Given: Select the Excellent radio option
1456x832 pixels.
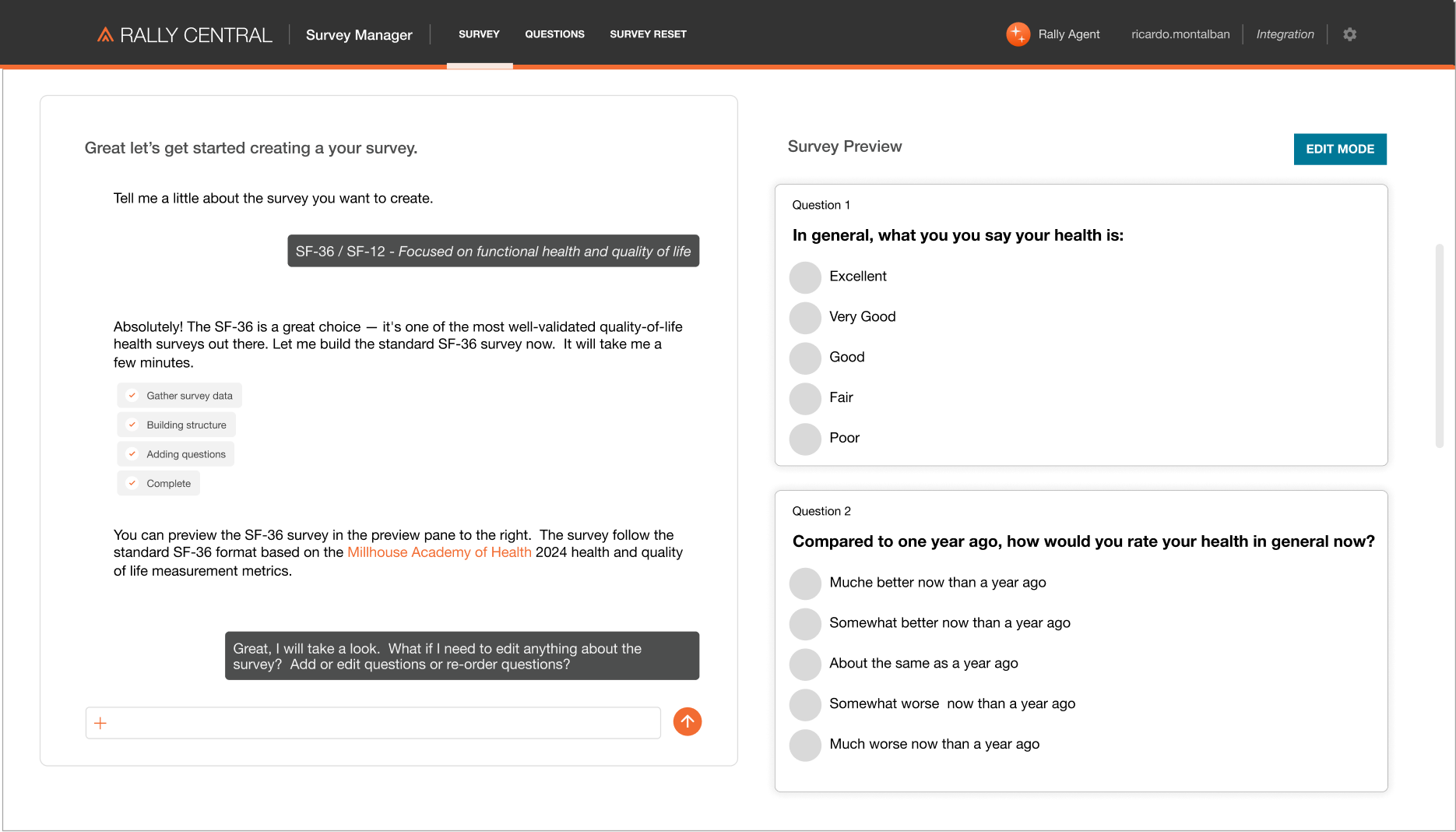Looking at the screenshot, I should pos(805,277).
